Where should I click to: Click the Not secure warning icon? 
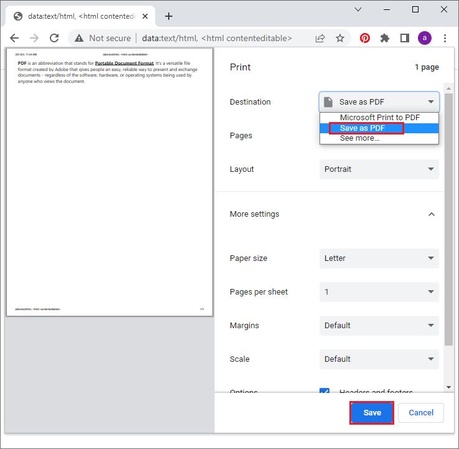tap(79, 38)
